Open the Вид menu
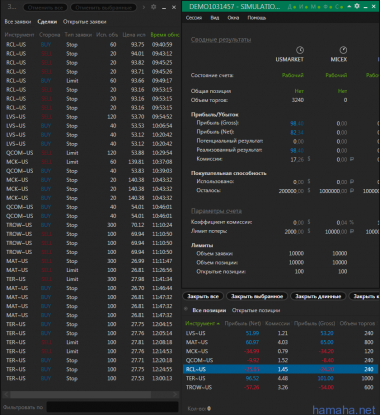The image size is (380, 415). coord(215,18)
